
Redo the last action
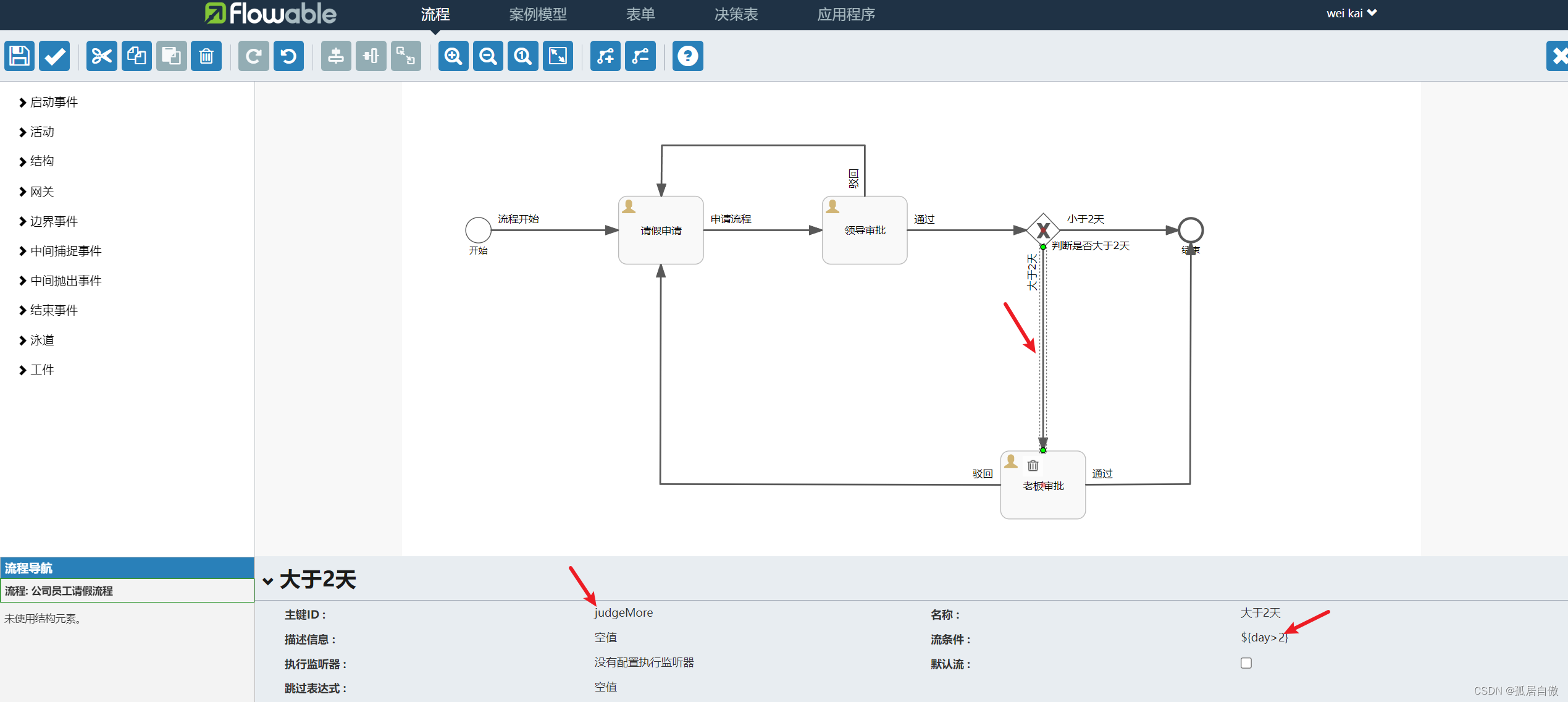tap(253, 56)
